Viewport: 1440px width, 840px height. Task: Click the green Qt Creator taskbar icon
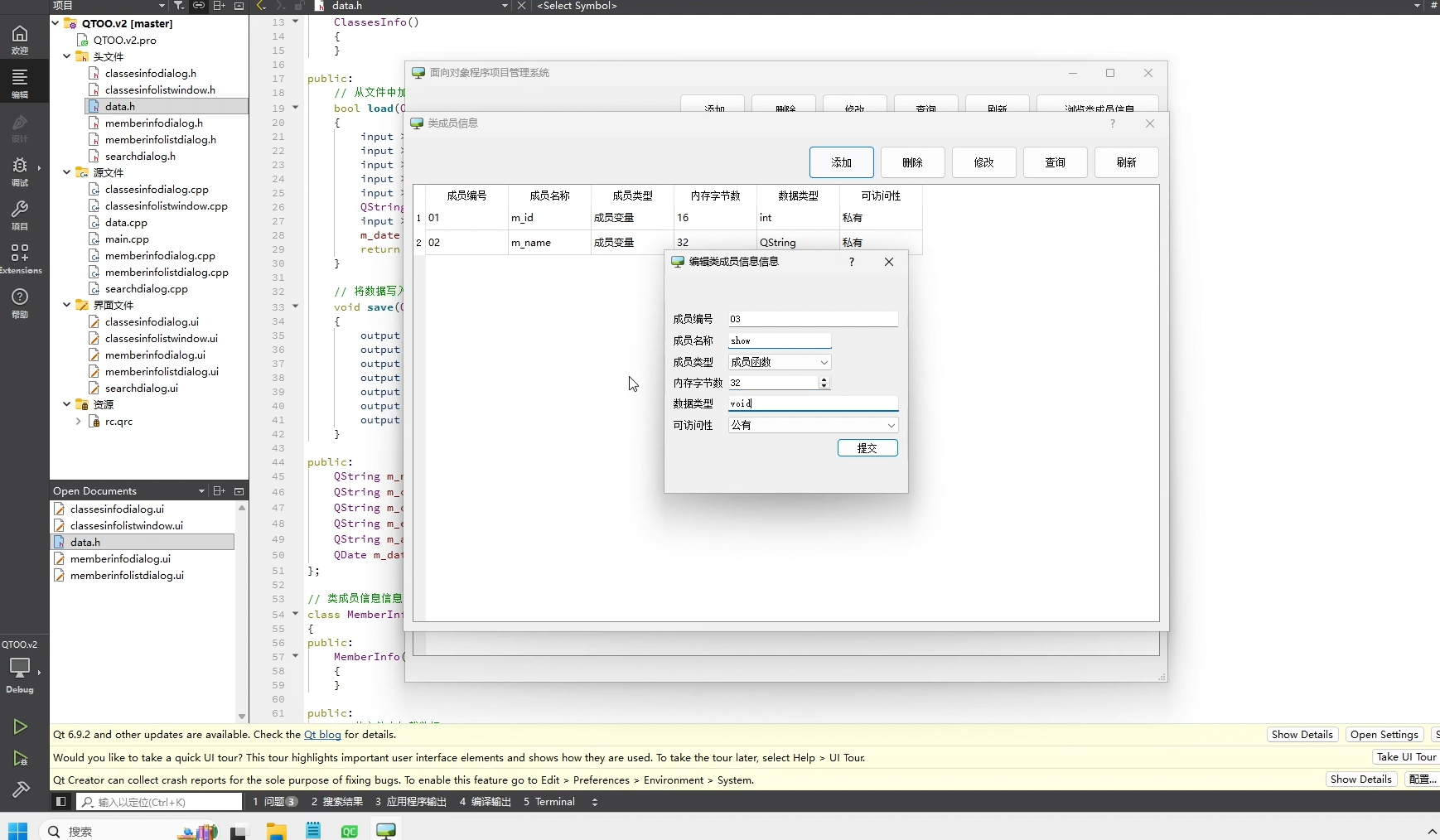click(350, 831)
